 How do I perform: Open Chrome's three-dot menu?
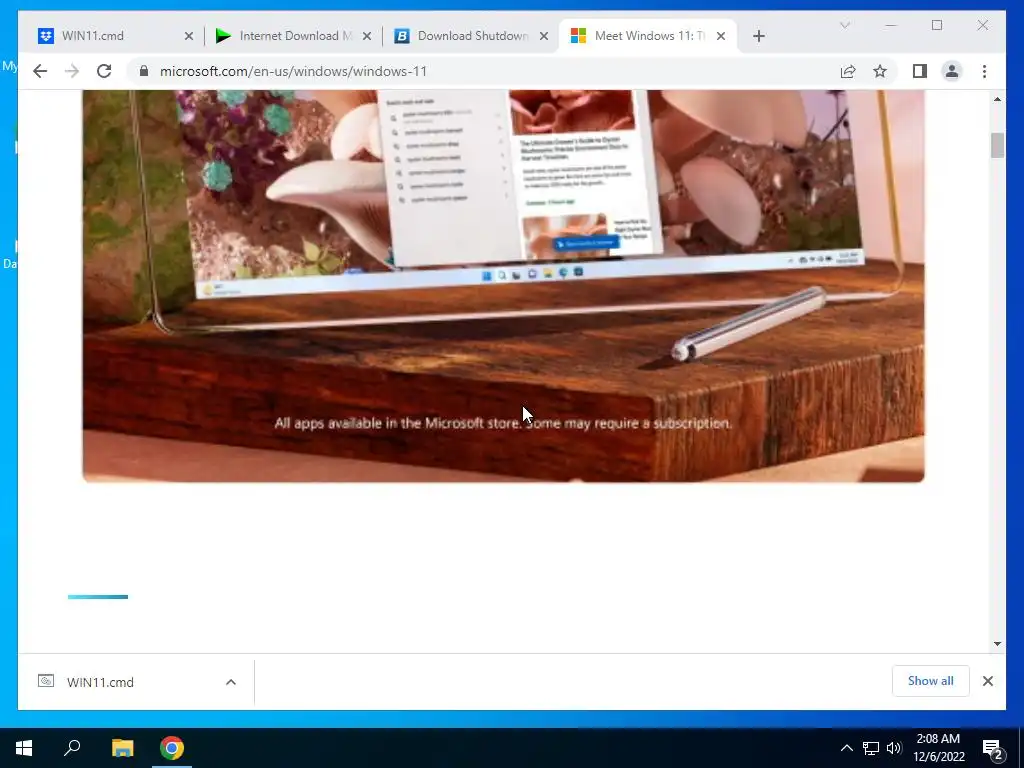click(x=984, y=71)
